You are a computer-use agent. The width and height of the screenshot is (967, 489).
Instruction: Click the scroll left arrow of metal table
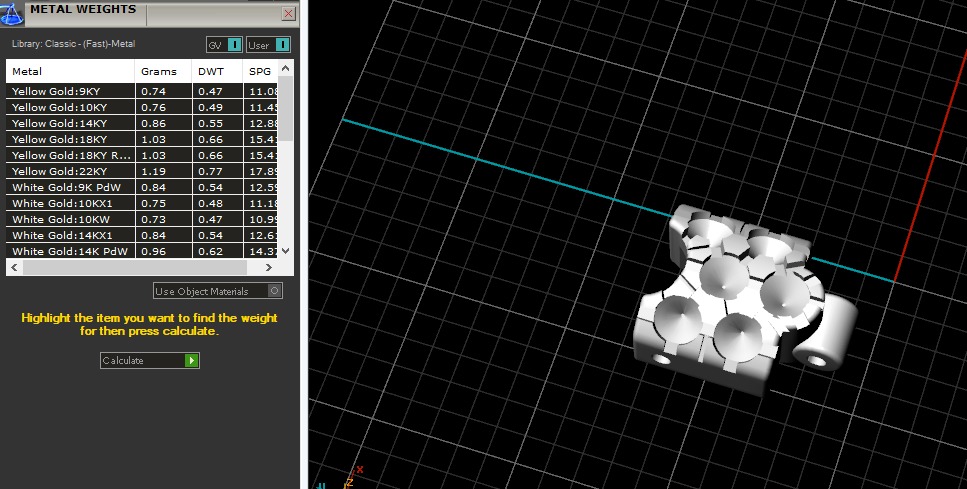[14, 267]
